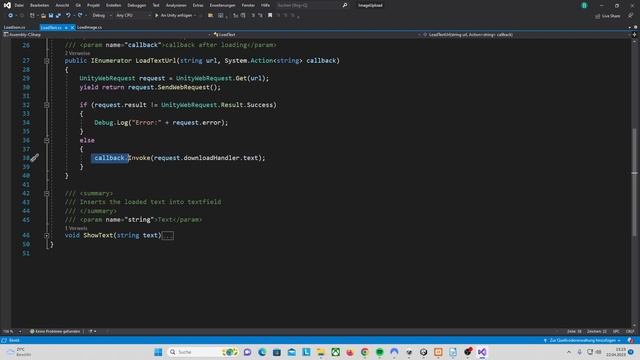Image resolution: width=640 pixels, height=360 pixels.
Task: Click the vertical editor scrollbar
Action: pos(635,182)
